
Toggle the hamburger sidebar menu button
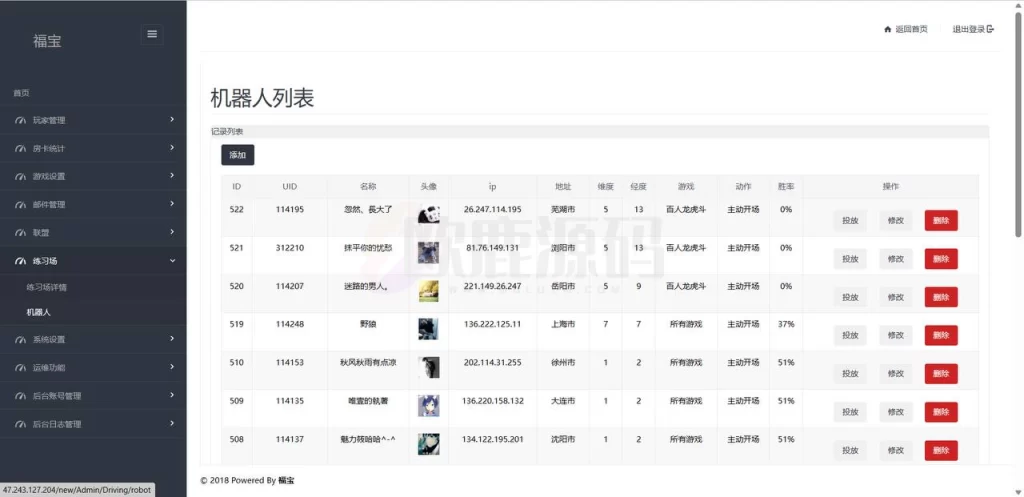tap(152, 35)
